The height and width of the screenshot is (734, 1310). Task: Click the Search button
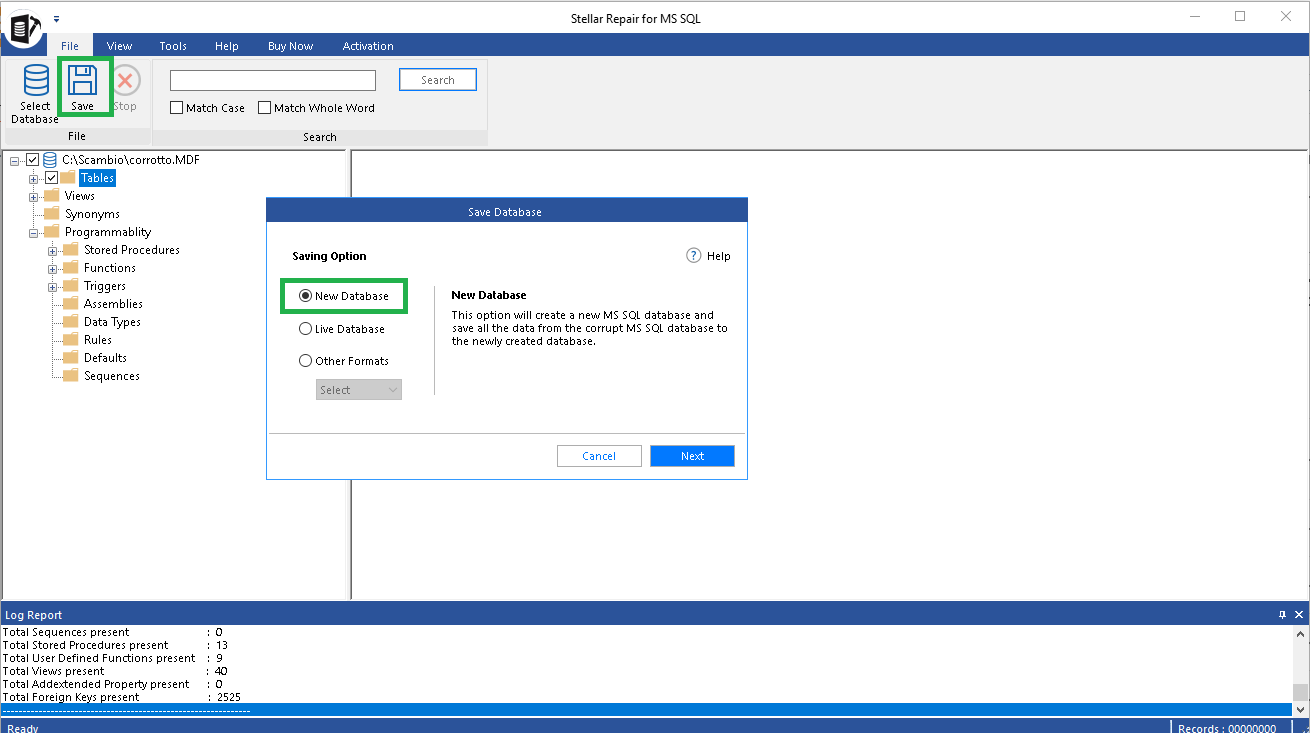pyautogui.click(x=438, y=80)
